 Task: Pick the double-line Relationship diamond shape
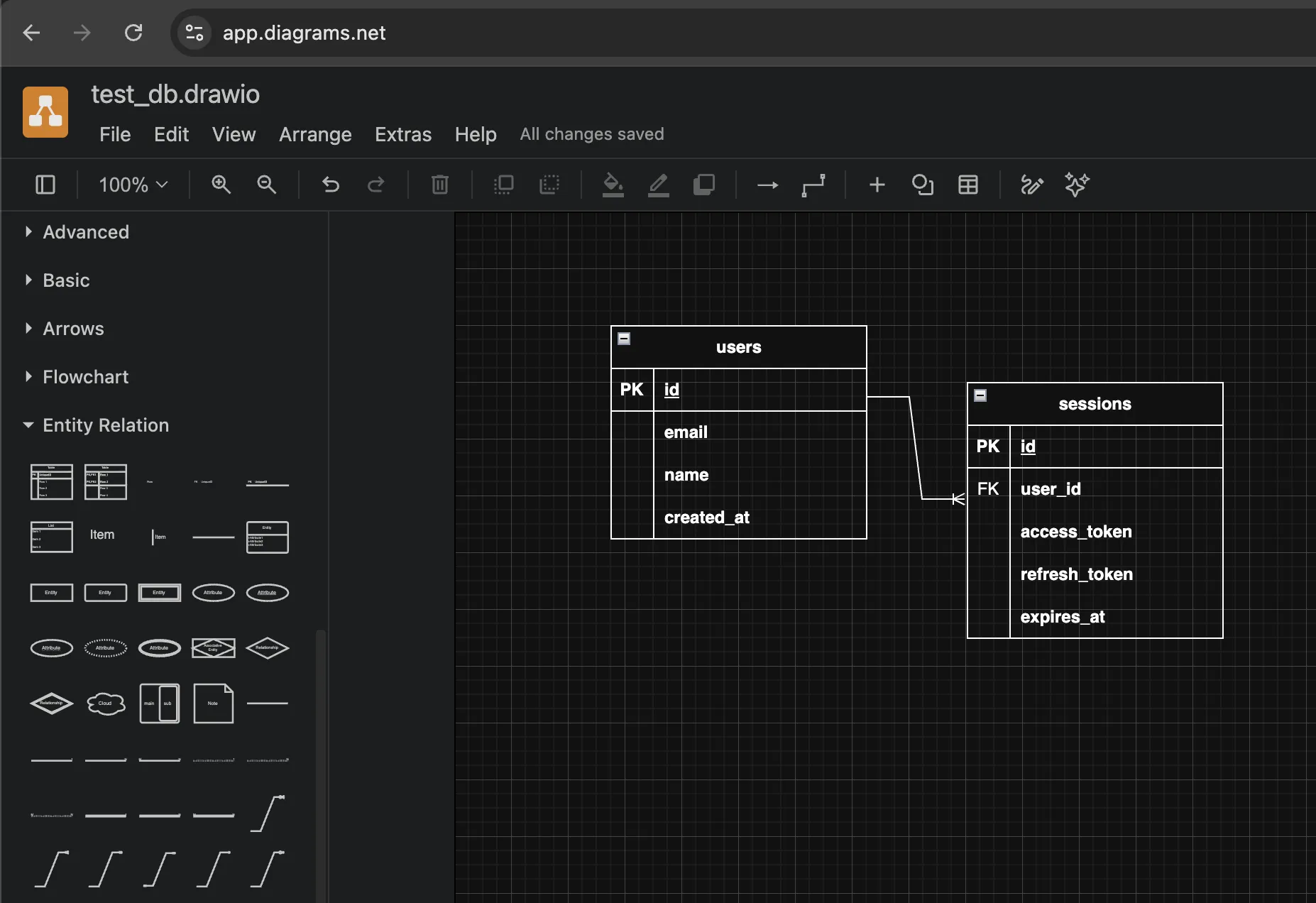pyautogui.click(x=52, y=704)
